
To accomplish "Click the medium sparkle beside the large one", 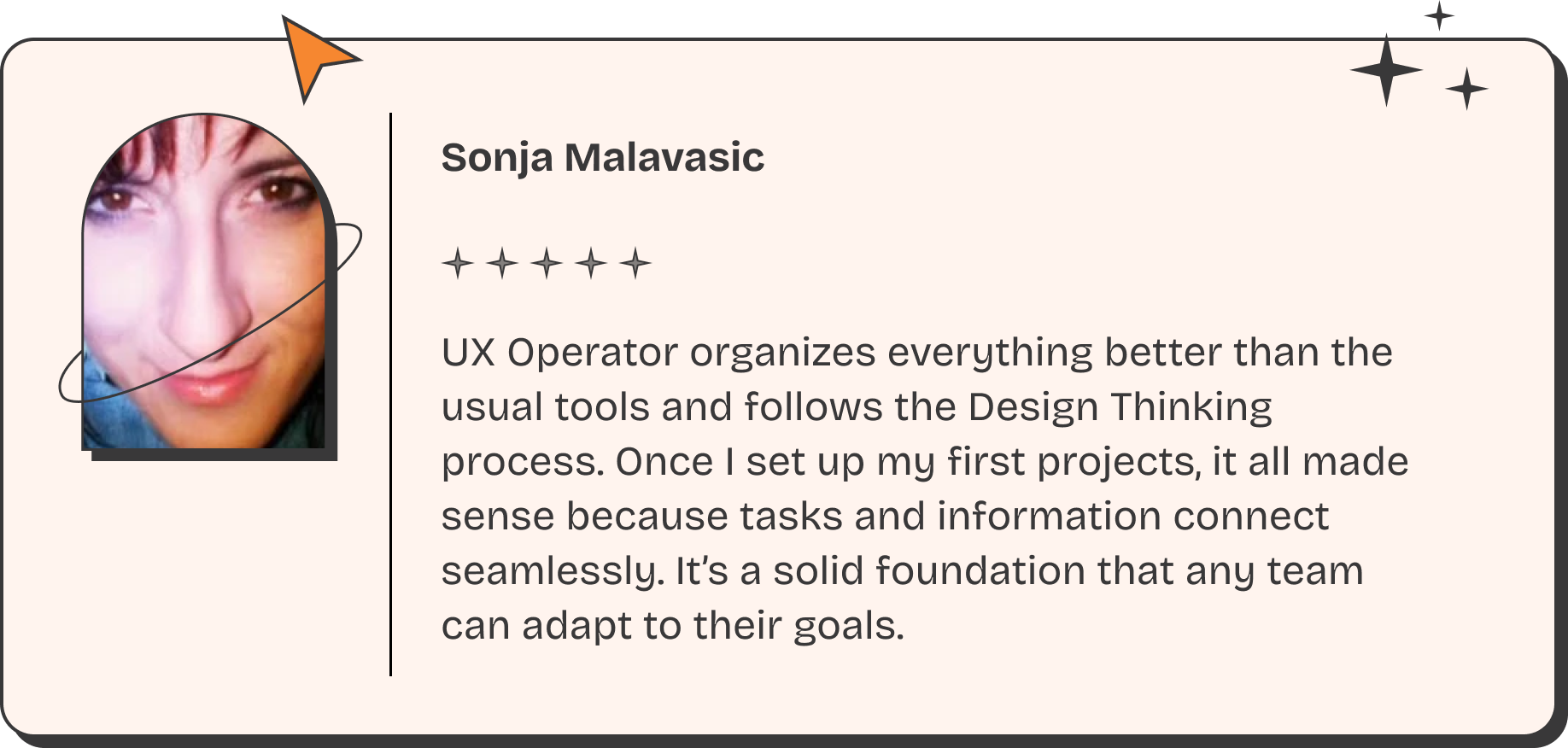I will (1466, 89).
